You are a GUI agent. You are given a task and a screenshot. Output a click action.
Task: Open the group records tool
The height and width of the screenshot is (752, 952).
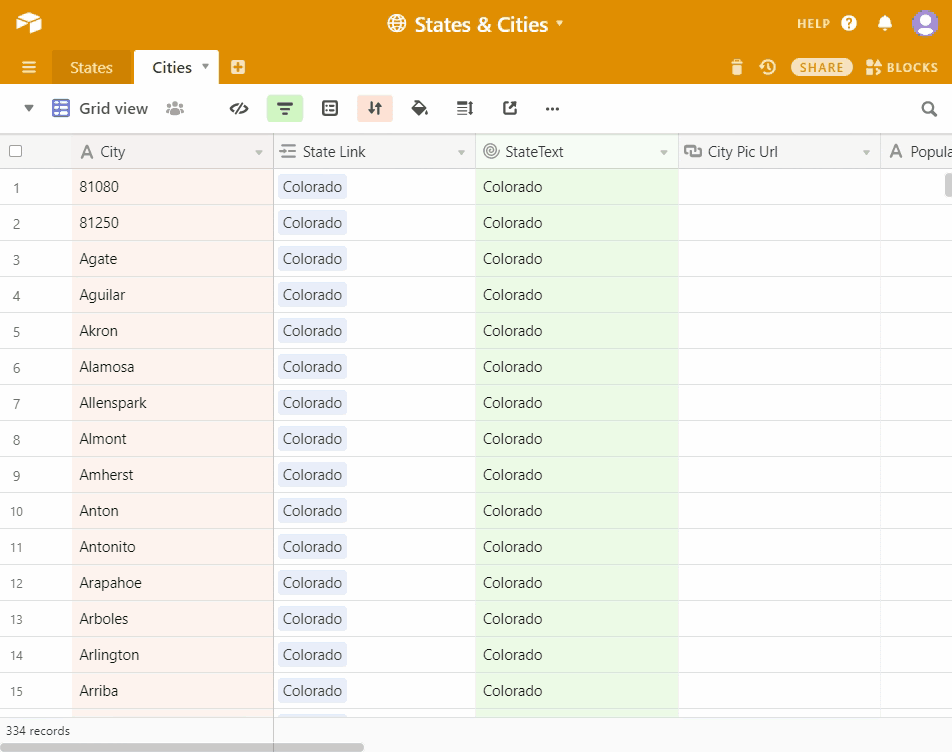pyautogui.click(x=330, y=109)
